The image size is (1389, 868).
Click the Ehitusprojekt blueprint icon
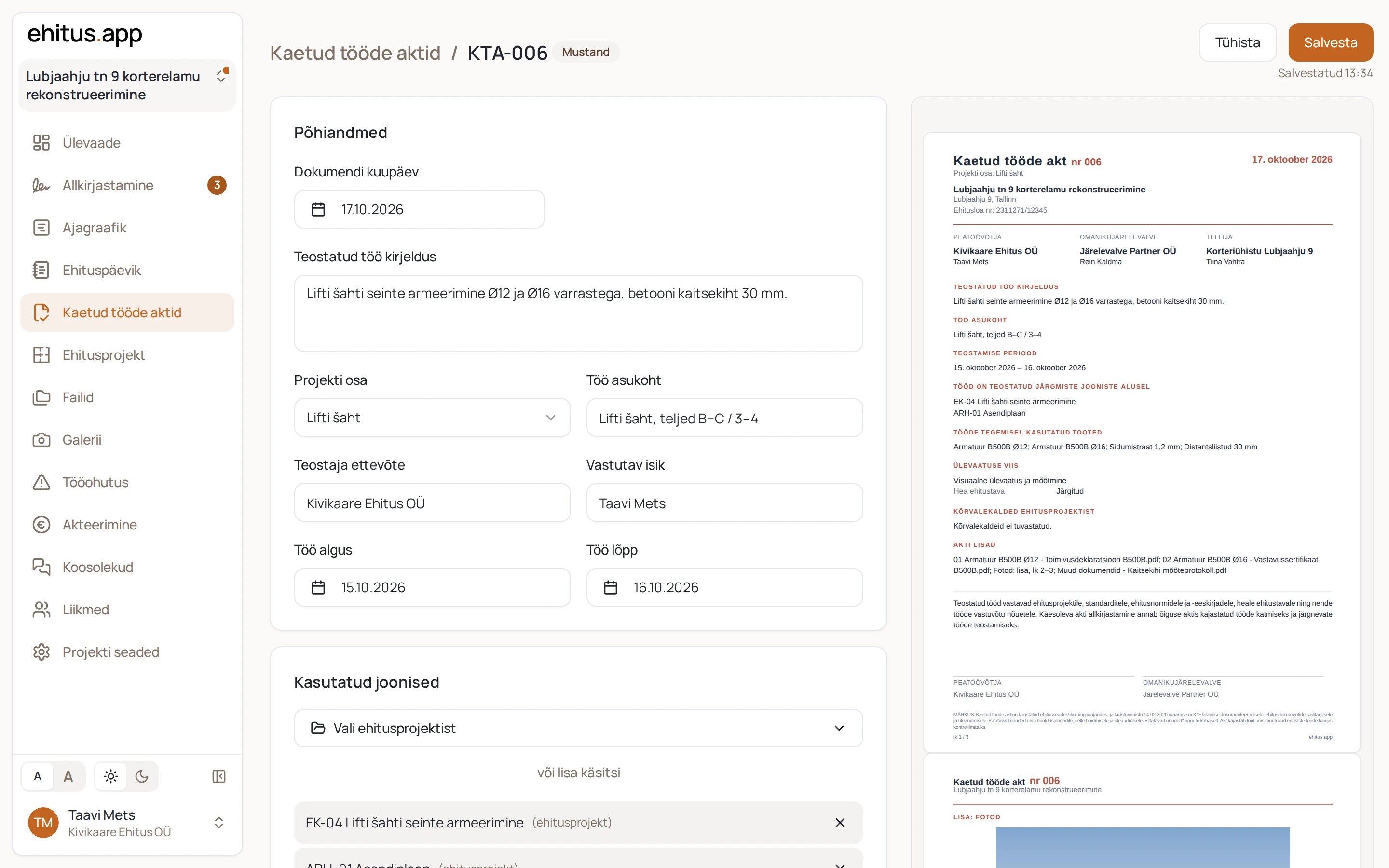pos(41,355)
